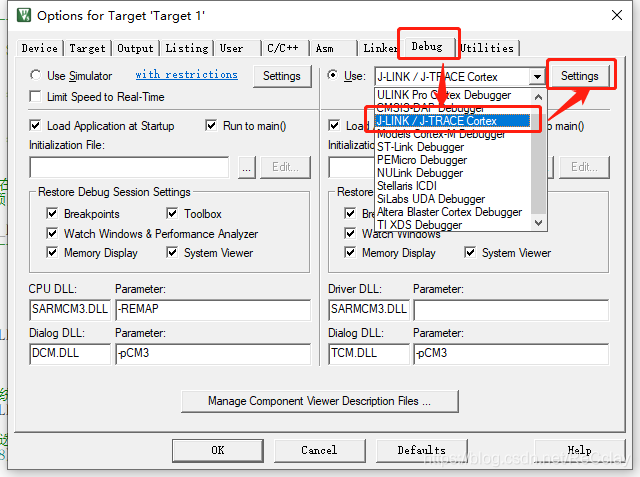The height and width of the screenshot is (477, 640).
Task: Click the Keil uVision title bar icon
Action: [24, 15]
